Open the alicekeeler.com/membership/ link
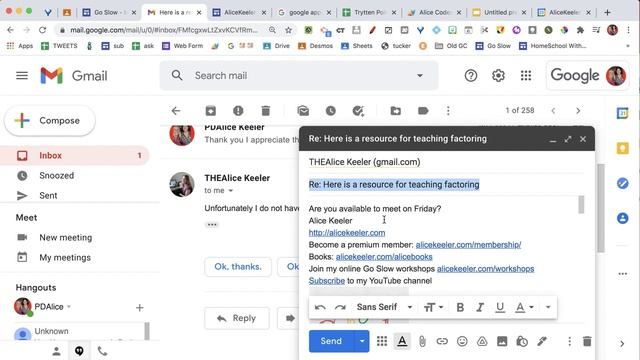640x360 pixels. coord(468,245)
